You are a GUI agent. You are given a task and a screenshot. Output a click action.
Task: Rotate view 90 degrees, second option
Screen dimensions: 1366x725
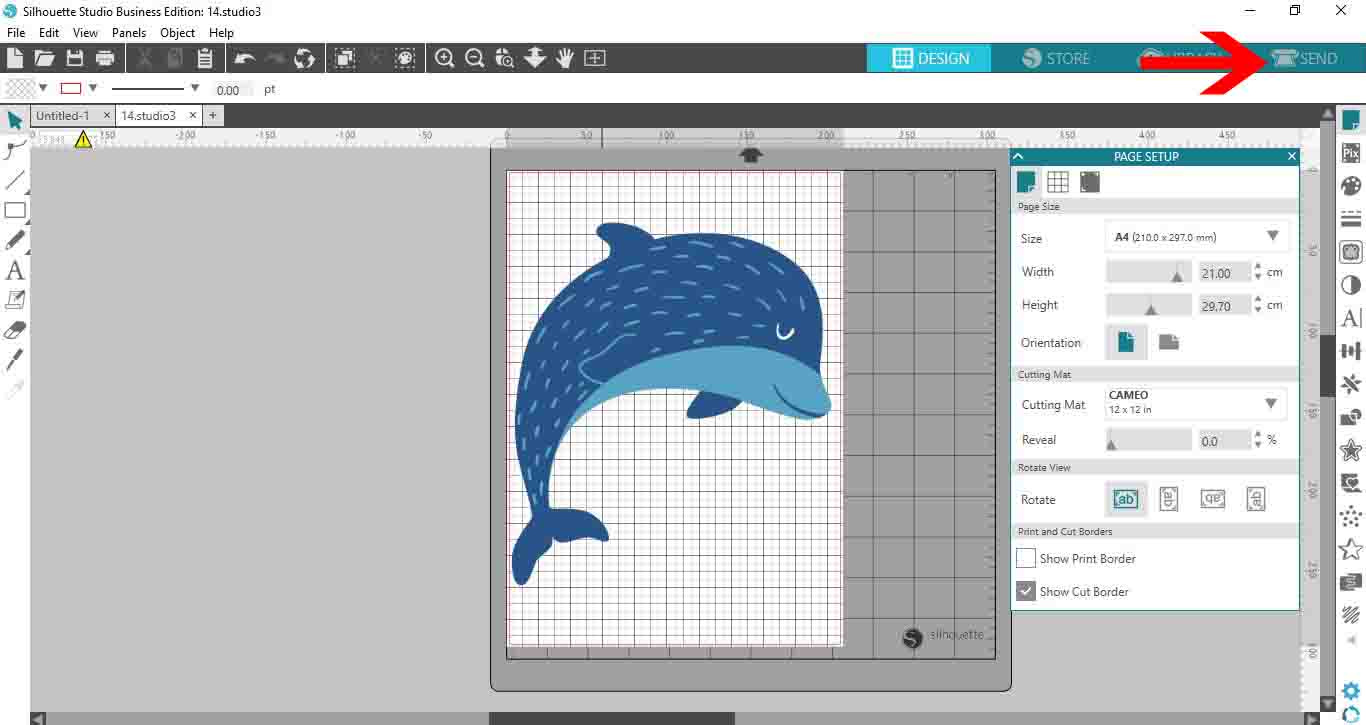pos(1169,499)
